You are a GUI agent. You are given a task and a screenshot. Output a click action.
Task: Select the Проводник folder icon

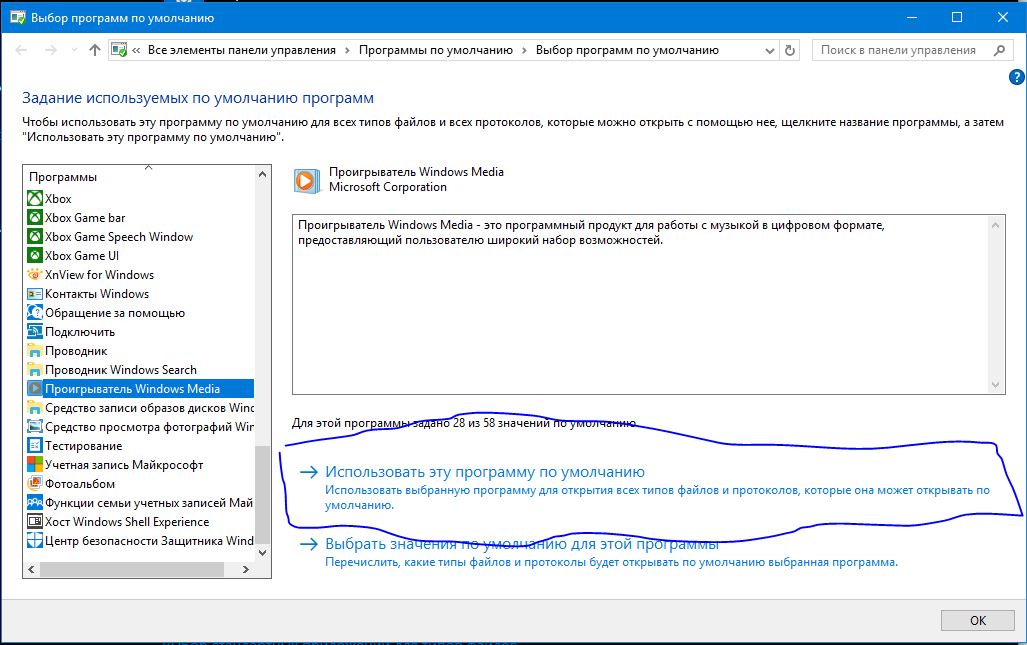click(35, 351)
